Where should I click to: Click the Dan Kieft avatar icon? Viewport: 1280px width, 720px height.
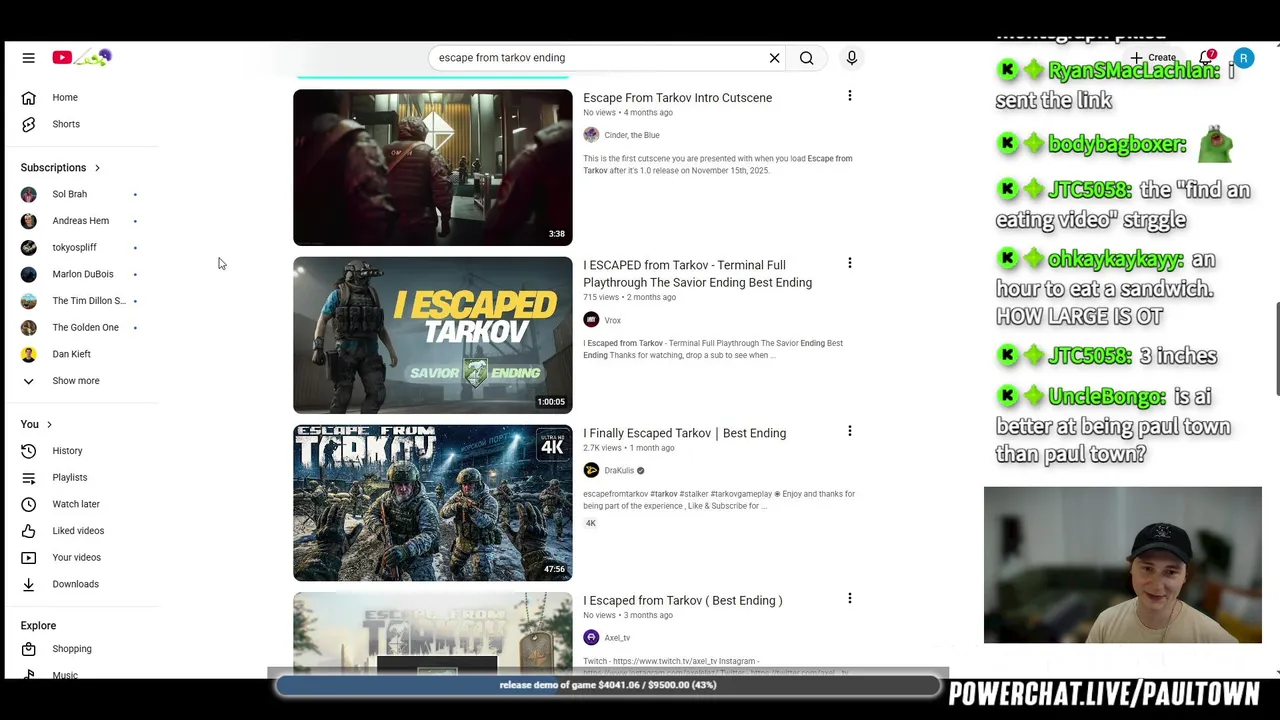pos(29,354)
